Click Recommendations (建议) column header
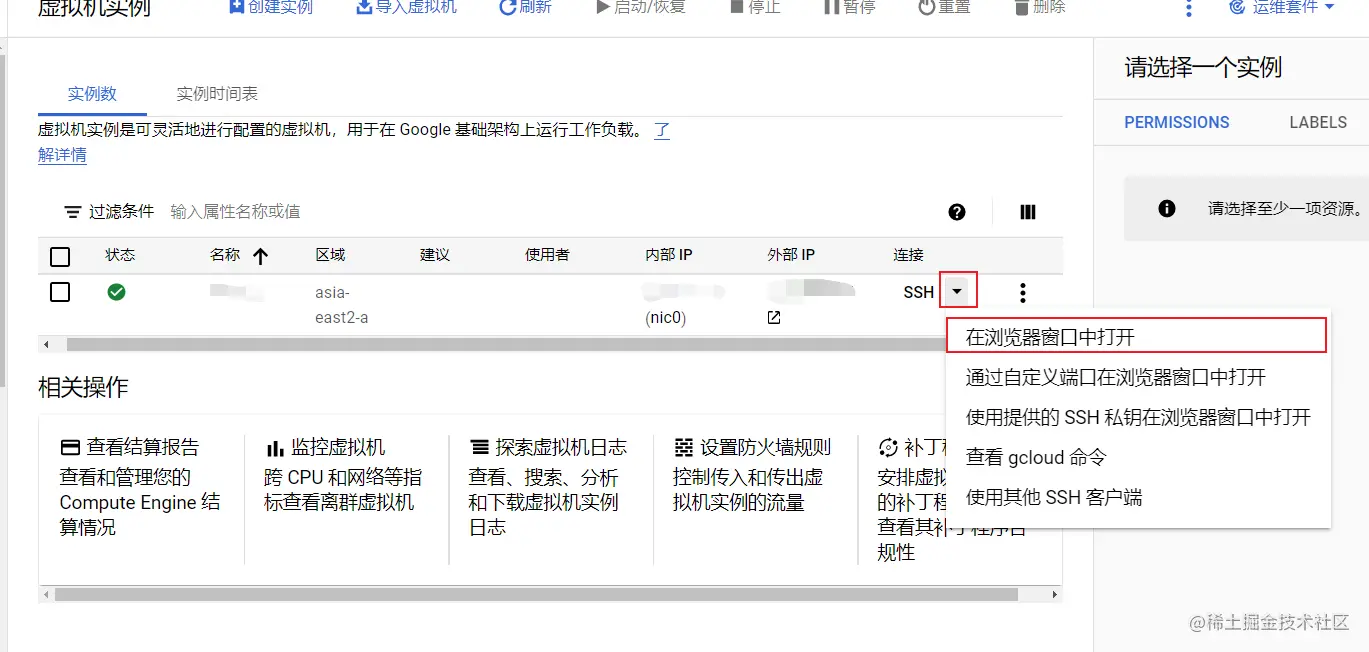This screenshot has width=1369, height=652. [435, 255]
